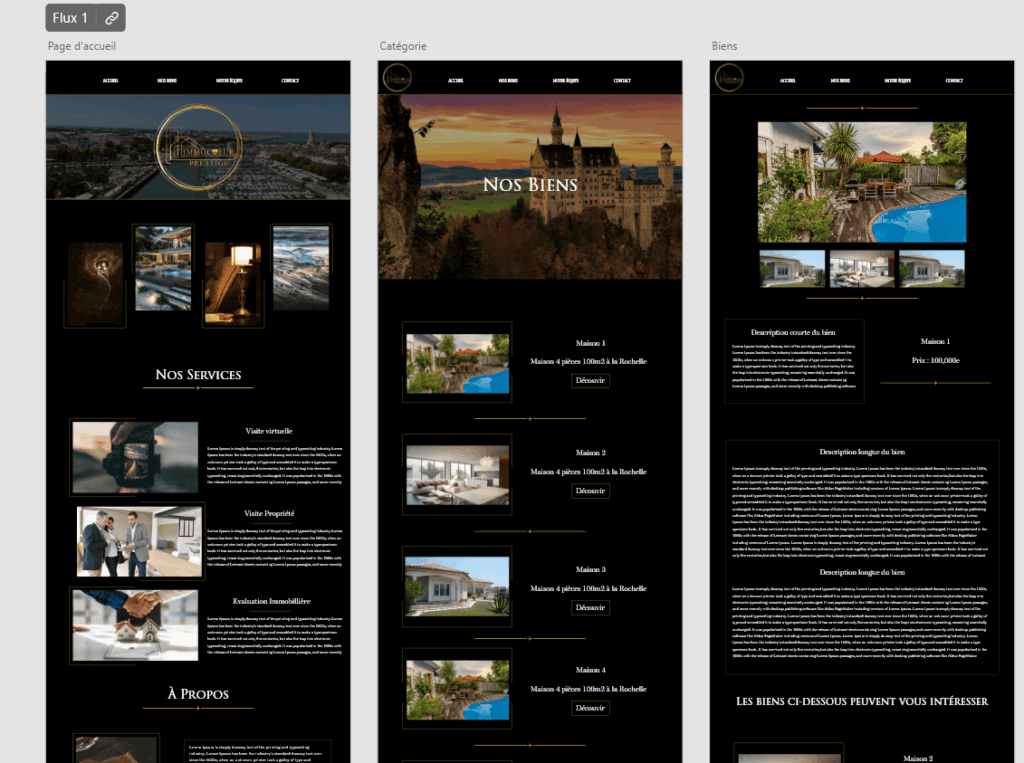Click the Maison 1 pool photo on Catégorie page
The height and width of the screenshot is (763, 1024).
click(x=456, y=363)
